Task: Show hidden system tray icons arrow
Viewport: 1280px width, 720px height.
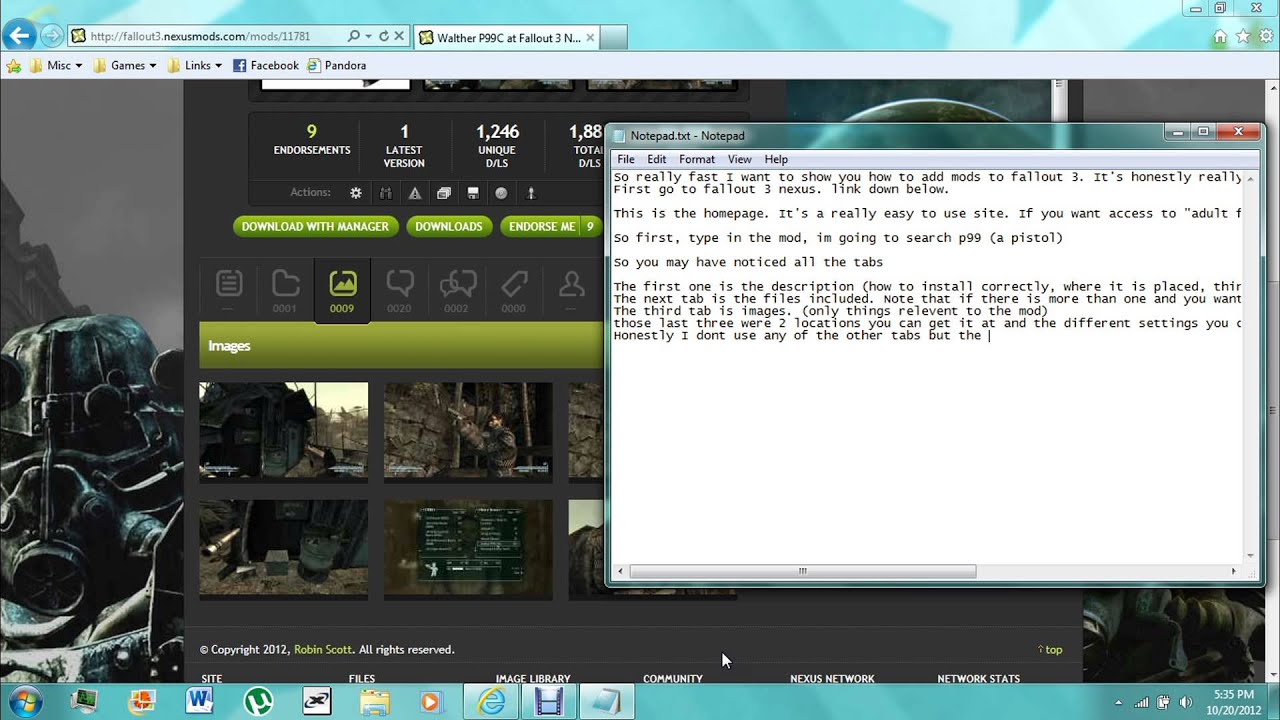Action: pos(1118,702)
